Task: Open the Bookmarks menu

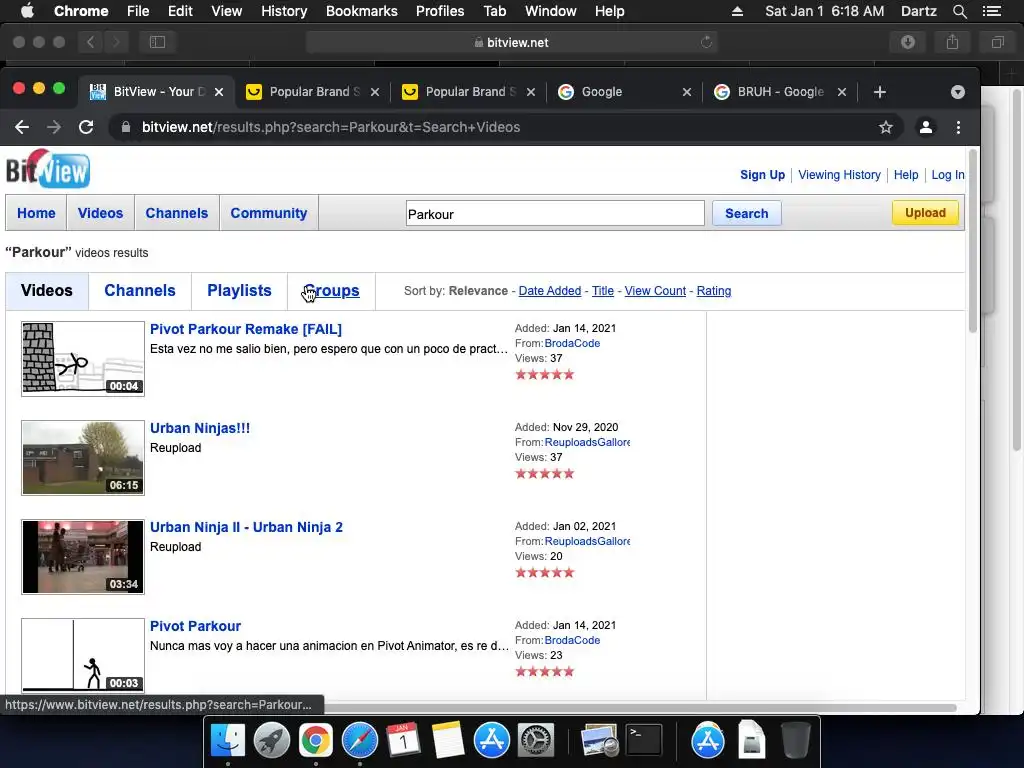Action: coord(361,11)
